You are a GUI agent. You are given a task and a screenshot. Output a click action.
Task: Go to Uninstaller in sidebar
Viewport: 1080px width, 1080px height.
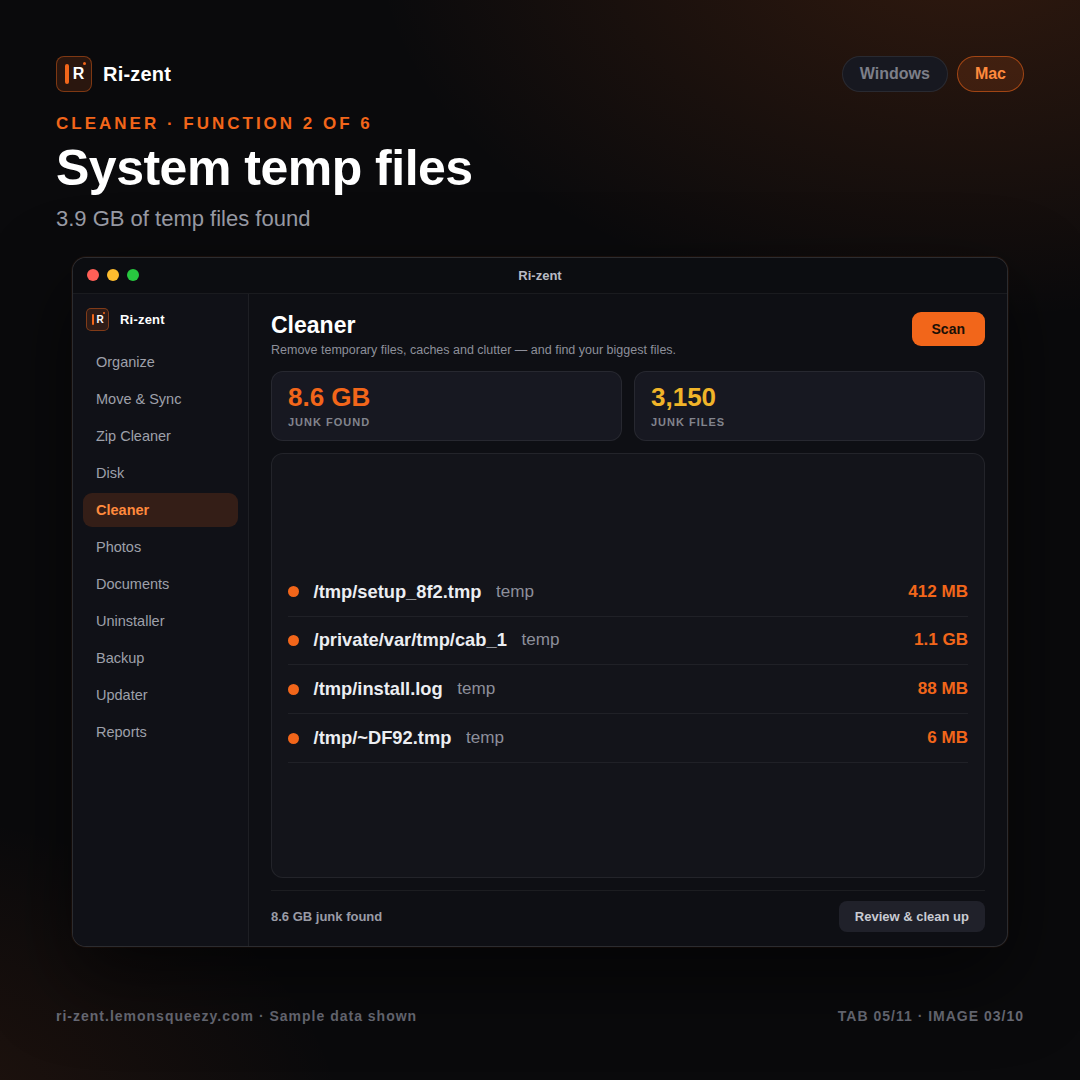(160, 621)
